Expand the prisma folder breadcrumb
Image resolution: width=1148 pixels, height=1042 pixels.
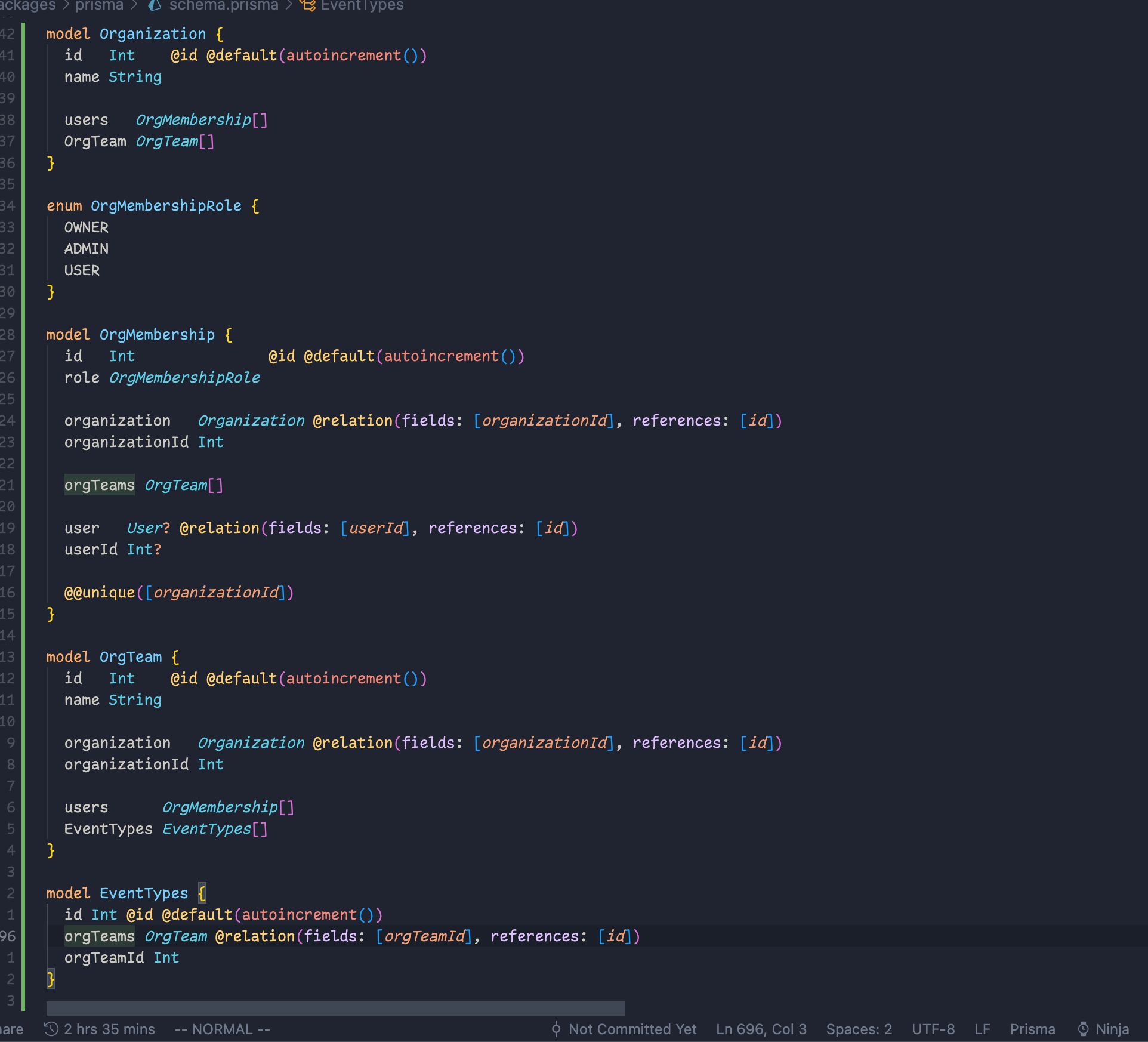[98, 6]
